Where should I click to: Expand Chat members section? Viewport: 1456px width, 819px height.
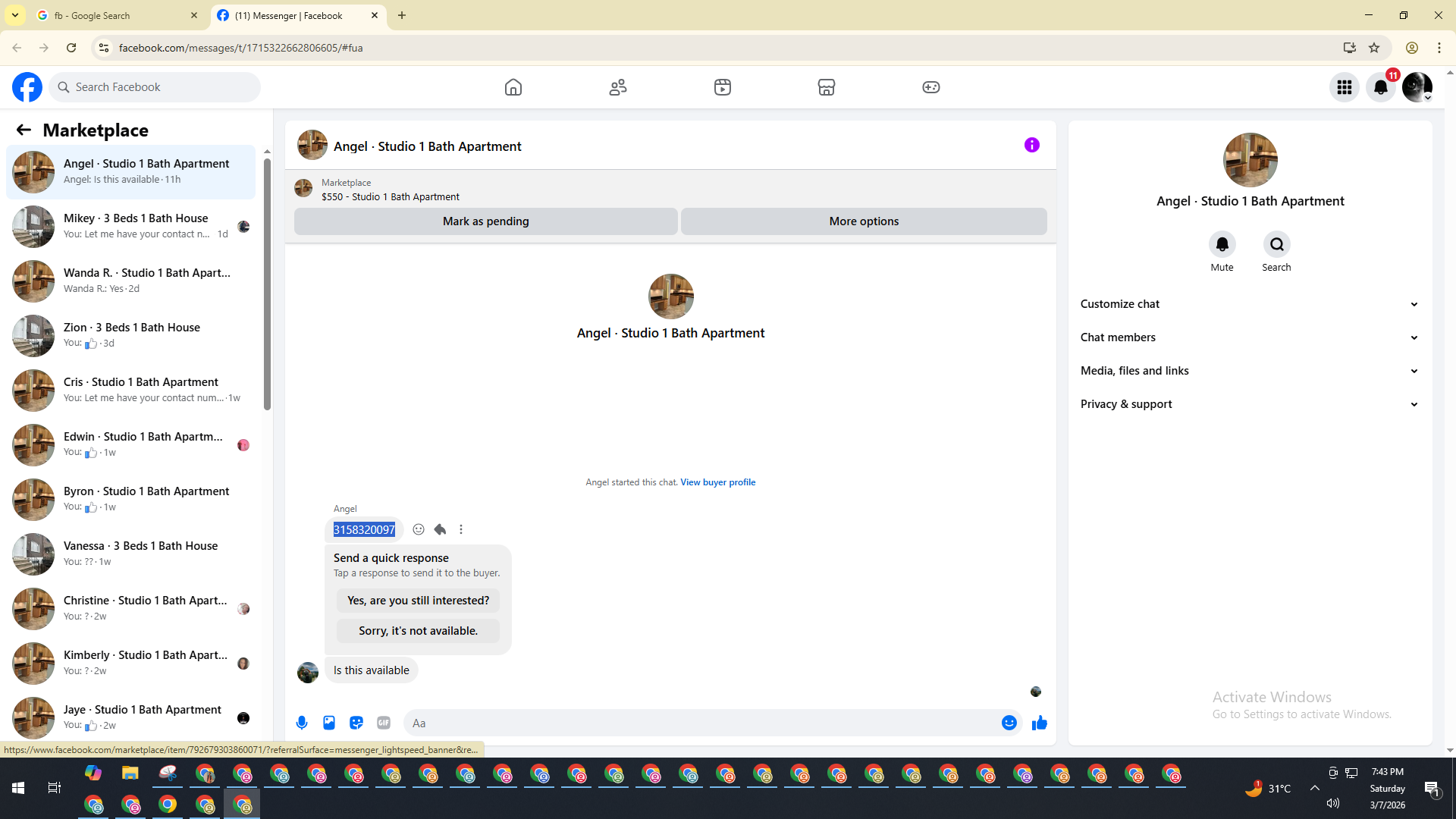tap(1250, 337)
